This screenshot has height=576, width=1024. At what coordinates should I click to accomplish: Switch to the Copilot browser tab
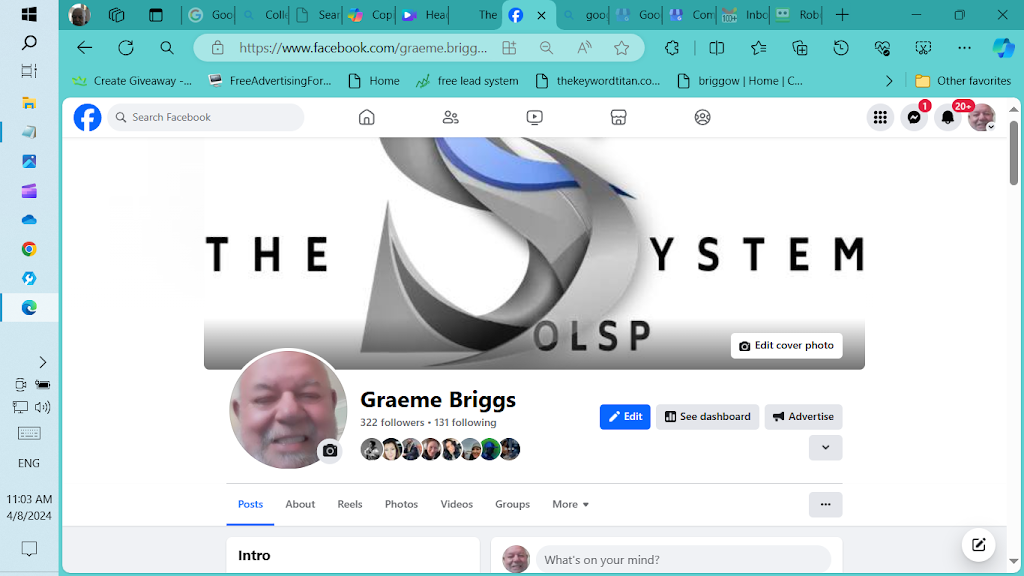370,15
